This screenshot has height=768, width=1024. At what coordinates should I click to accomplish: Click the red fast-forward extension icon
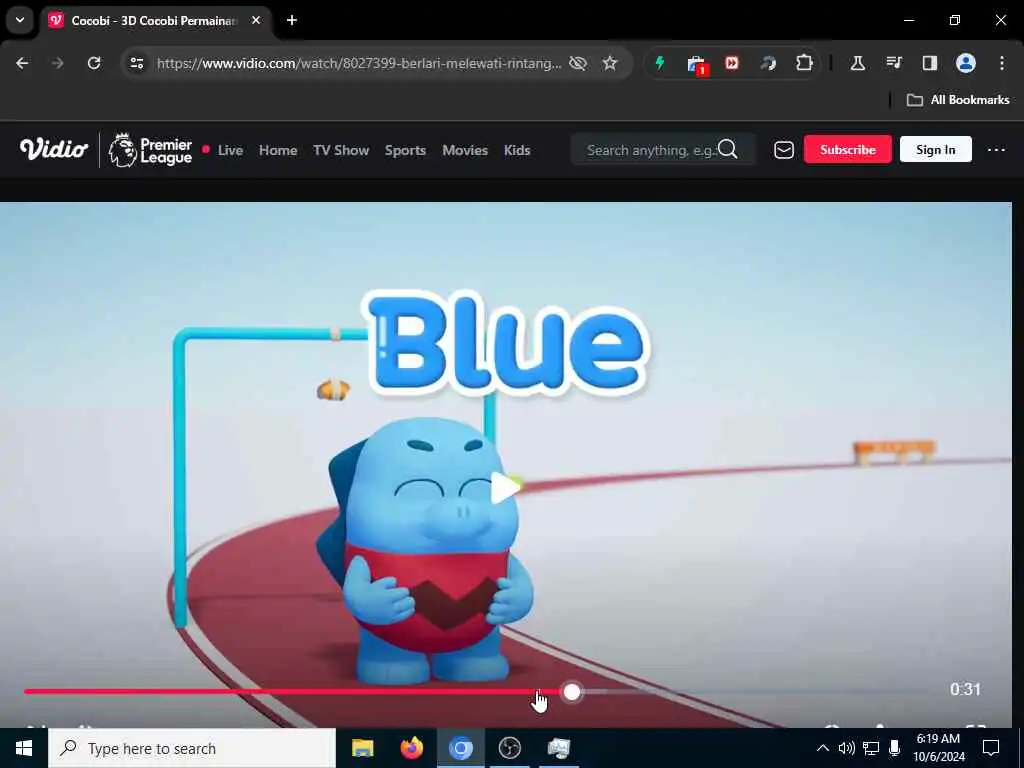click(731, 63)
